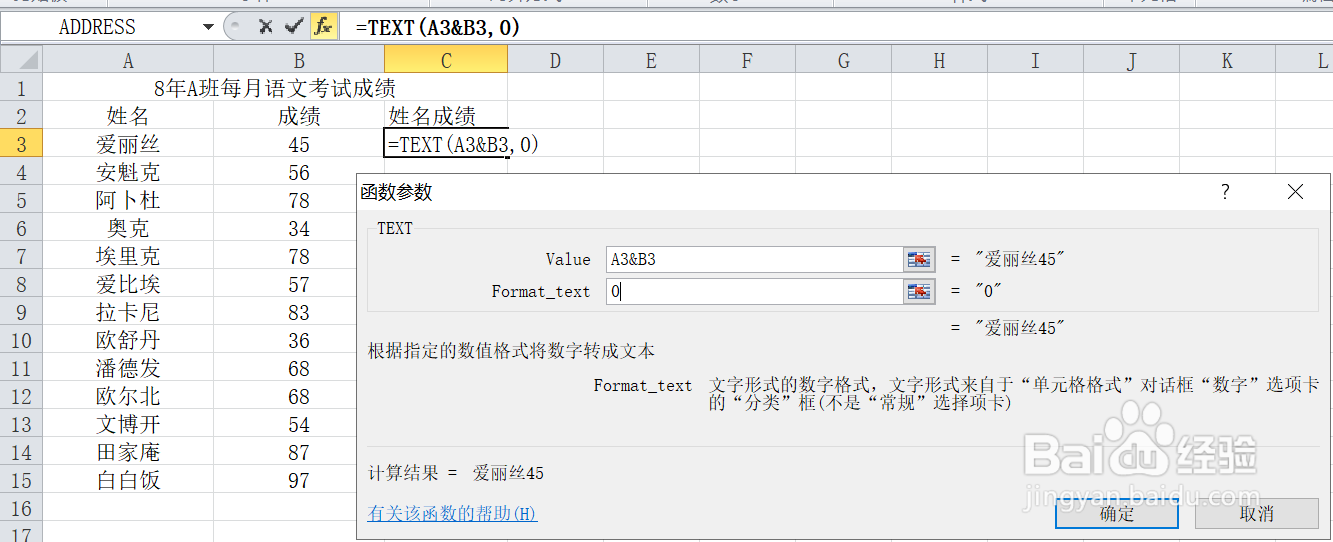Screen dimensions: 1333x542
Task: Click cell containing 奥克
Action: click(128, 228)
